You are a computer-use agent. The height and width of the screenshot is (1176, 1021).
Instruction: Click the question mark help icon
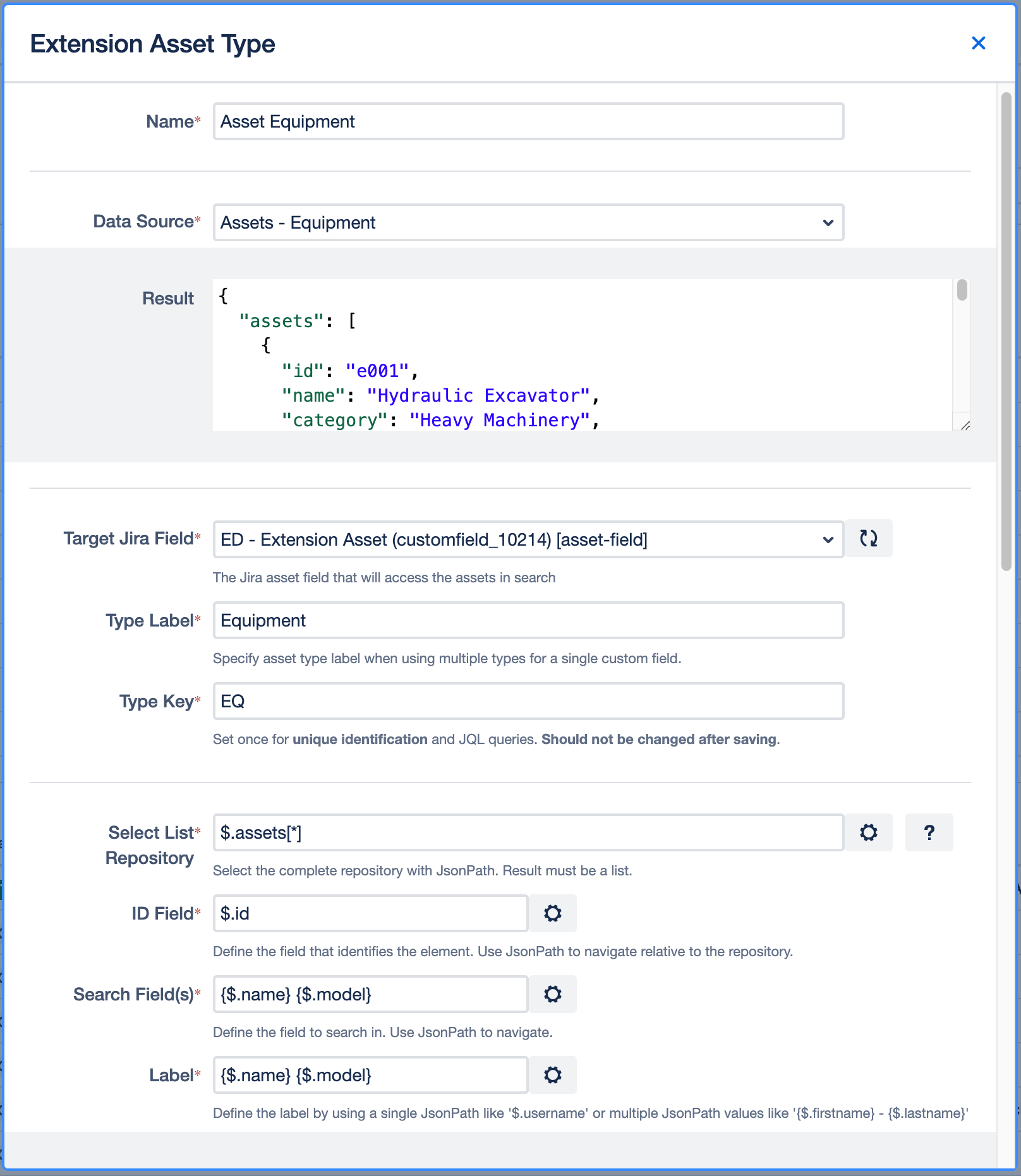[929, 832]
